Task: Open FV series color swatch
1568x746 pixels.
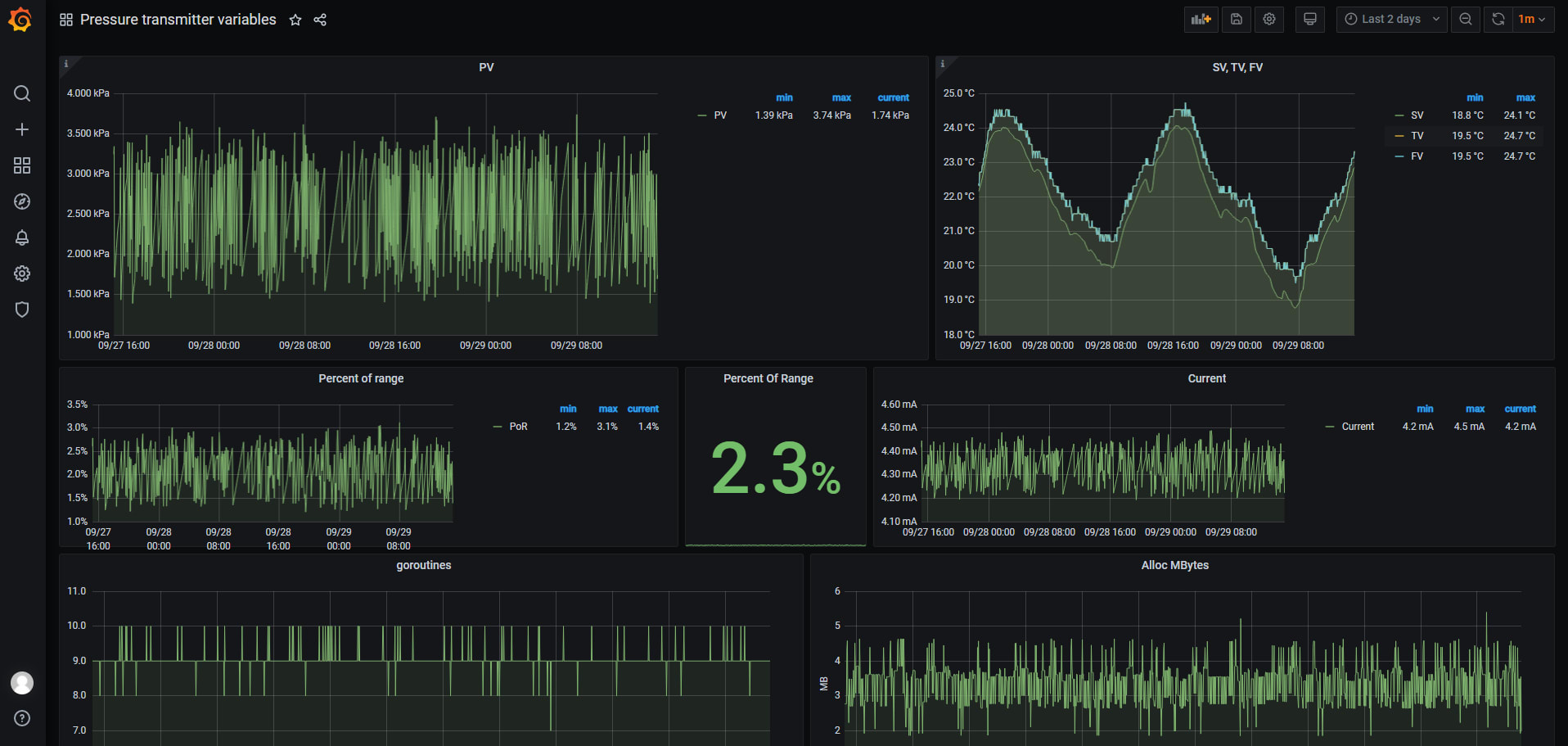Action: coord(1399,156)
